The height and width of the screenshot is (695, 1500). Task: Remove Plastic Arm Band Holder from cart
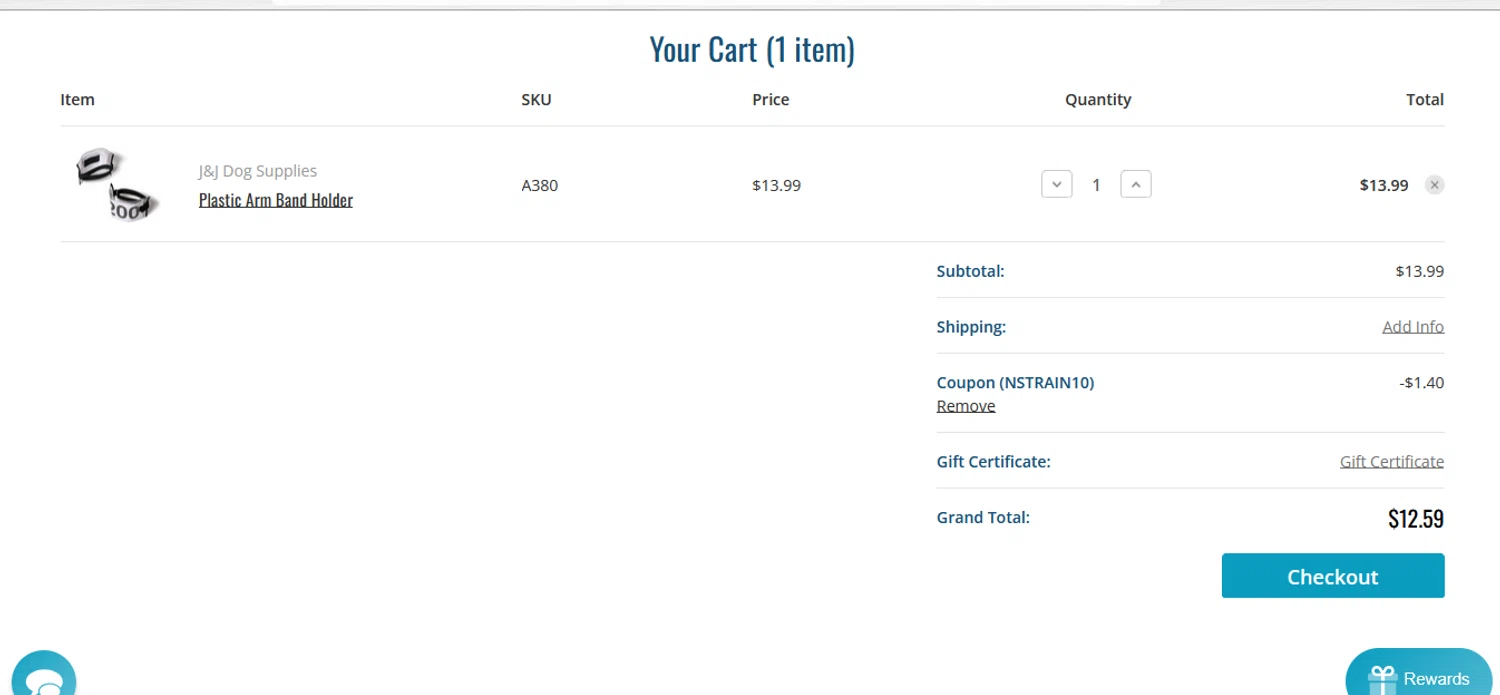pyautogui.click(x=1434, y=185)
